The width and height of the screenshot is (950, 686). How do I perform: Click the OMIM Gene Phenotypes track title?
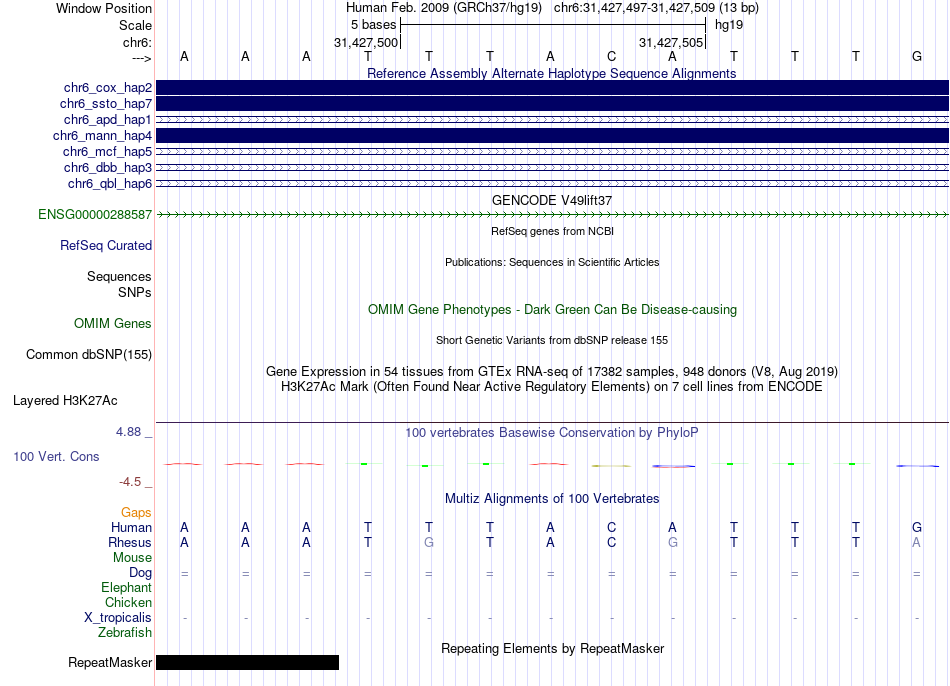click(x=552, y=310)
